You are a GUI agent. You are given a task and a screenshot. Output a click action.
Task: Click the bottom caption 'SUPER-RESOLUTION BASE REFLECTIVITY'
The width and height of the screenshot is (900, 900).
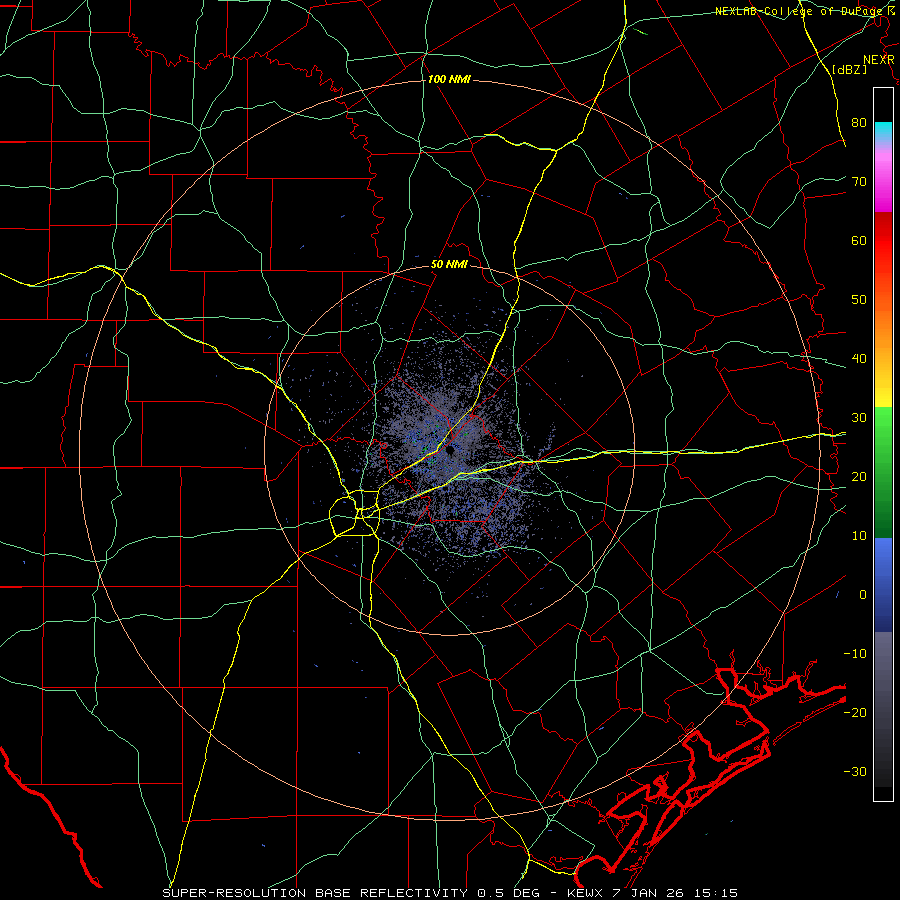tap(315, 893)
